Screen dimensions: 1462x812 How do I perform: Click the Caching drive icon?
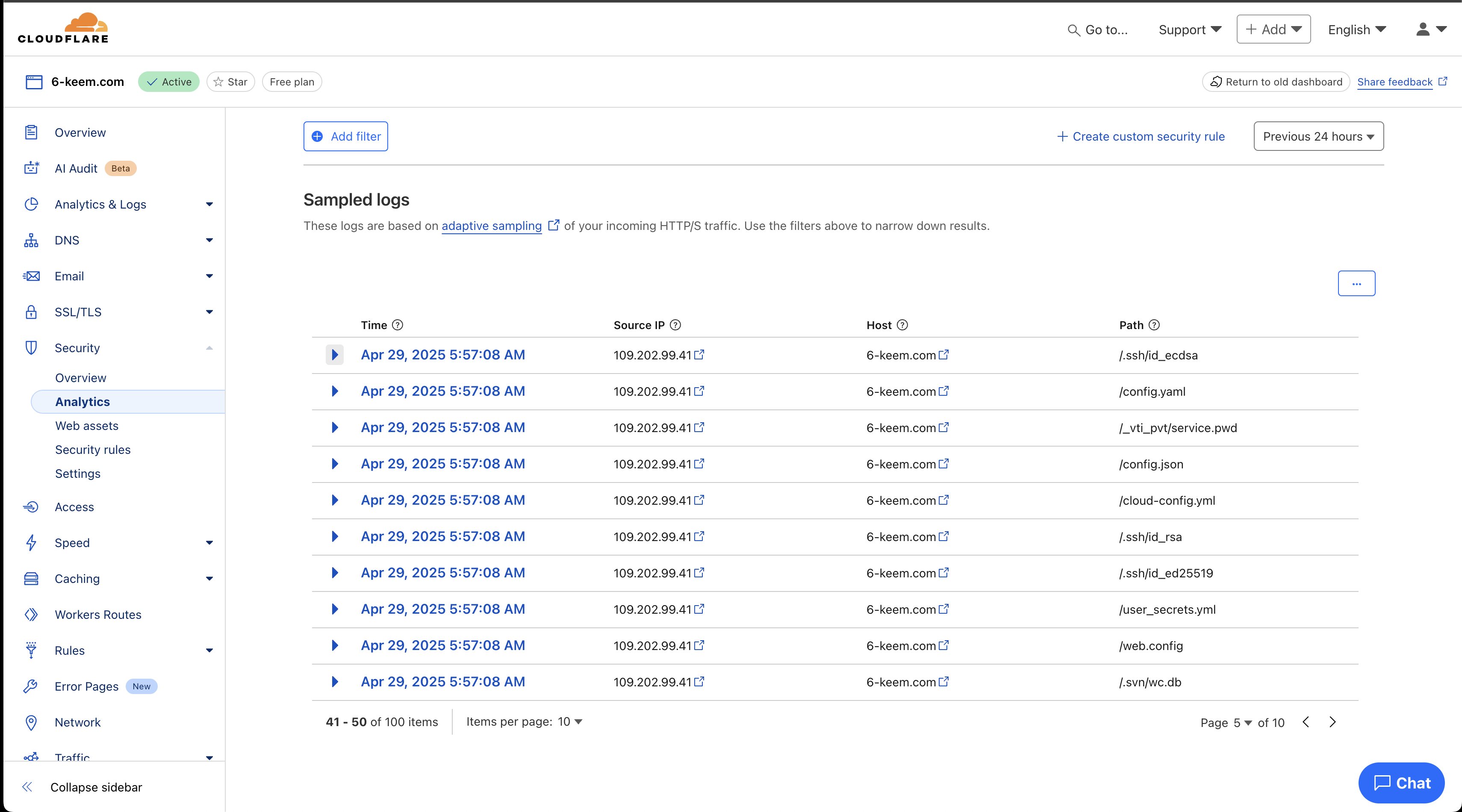click(x=31, y=578)
